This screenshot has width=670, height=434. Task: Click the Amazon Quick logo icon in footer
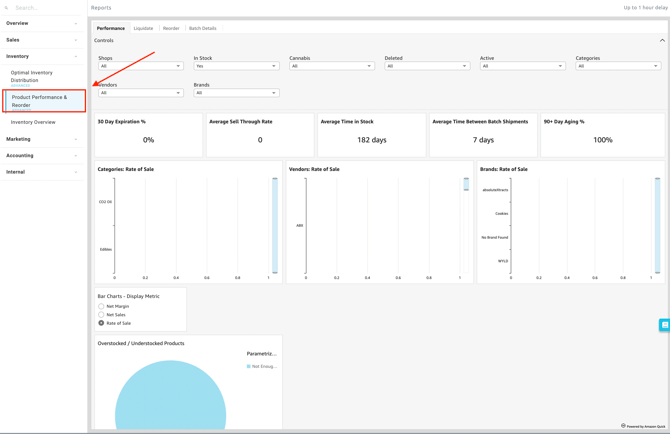623,426
